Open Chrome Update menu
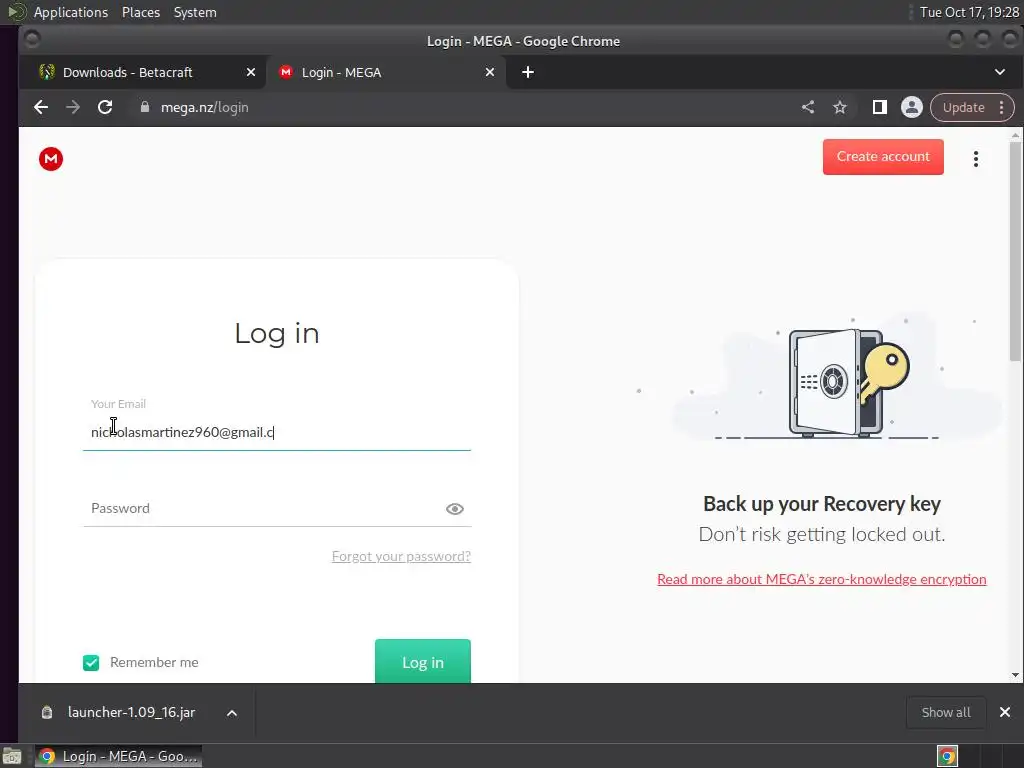This screenshot has width=1024, height=768. tap(1002, 108)
